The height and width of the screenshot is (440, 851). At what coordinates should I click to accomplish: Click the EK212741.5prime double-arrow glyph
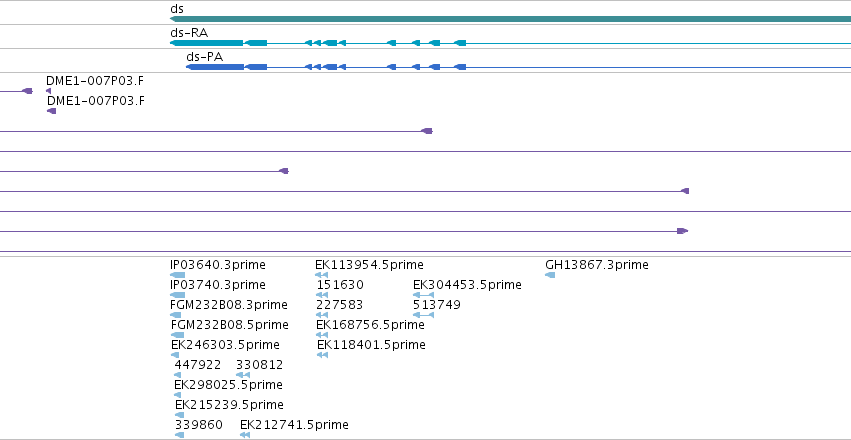[x=245, y=435]
